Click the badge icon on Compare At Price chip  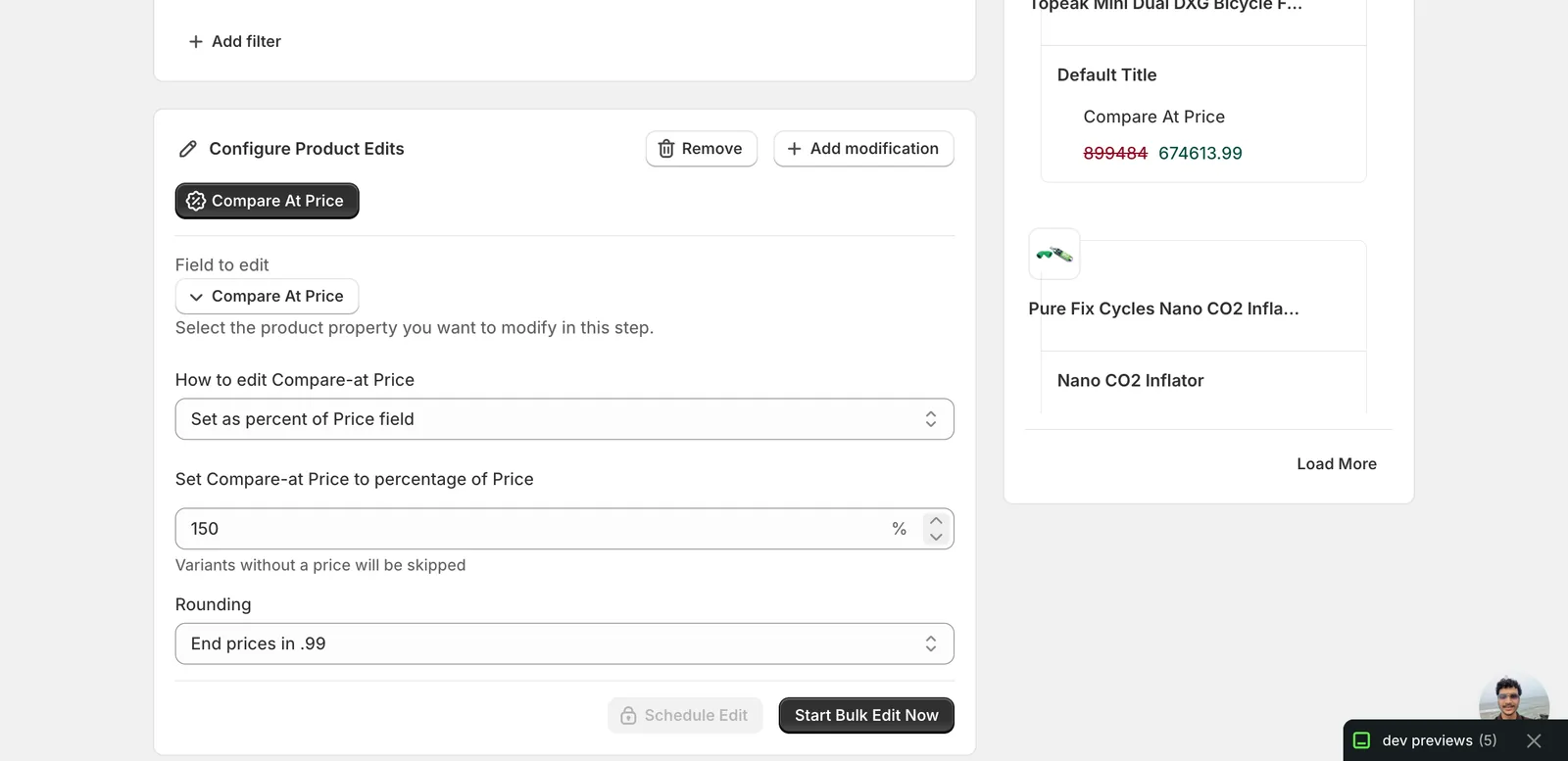click(x=196, y=201)
